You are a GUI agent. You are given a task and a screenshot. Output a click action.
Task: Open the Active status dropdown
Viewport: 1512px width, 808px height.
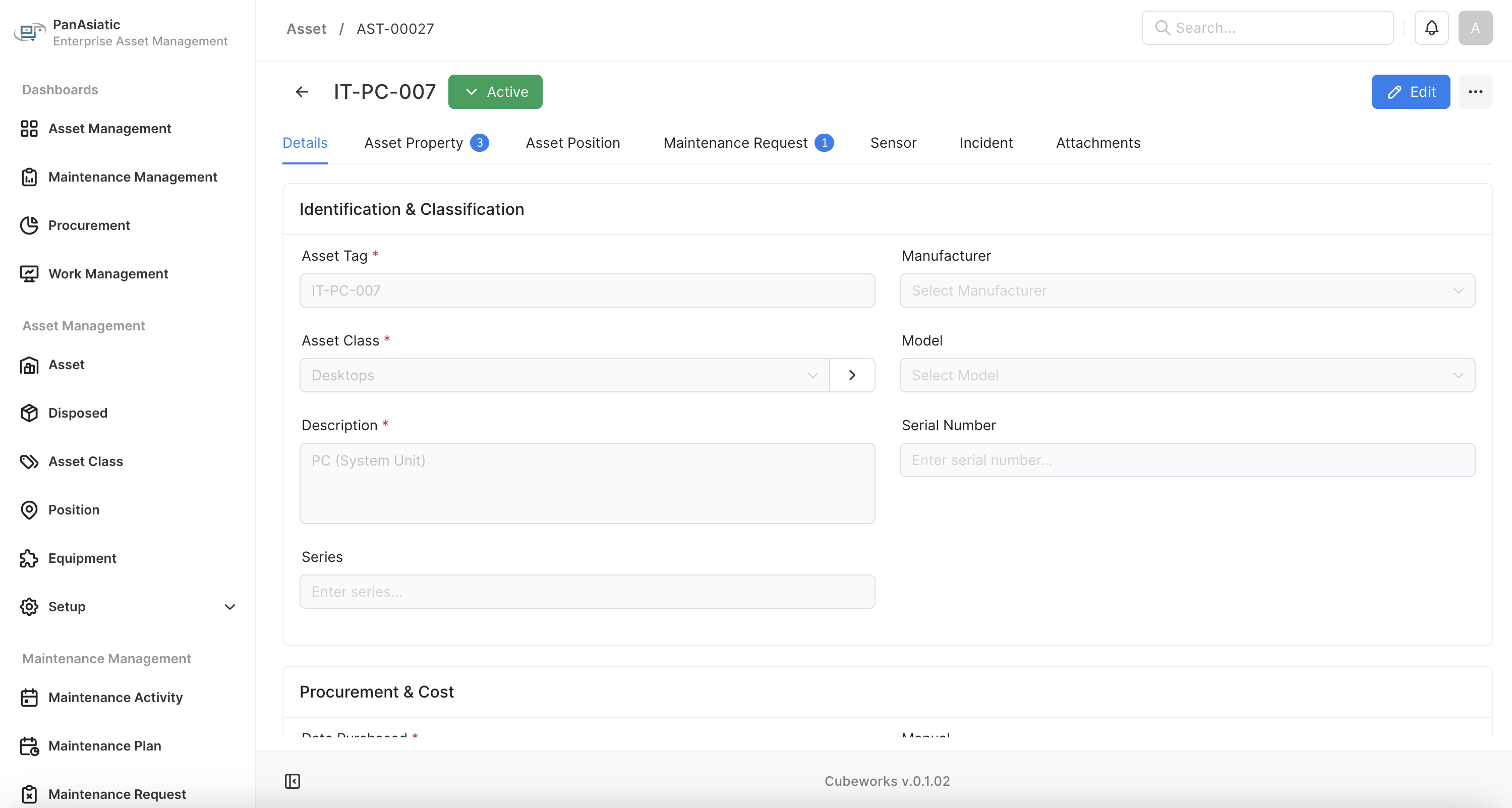495,91
